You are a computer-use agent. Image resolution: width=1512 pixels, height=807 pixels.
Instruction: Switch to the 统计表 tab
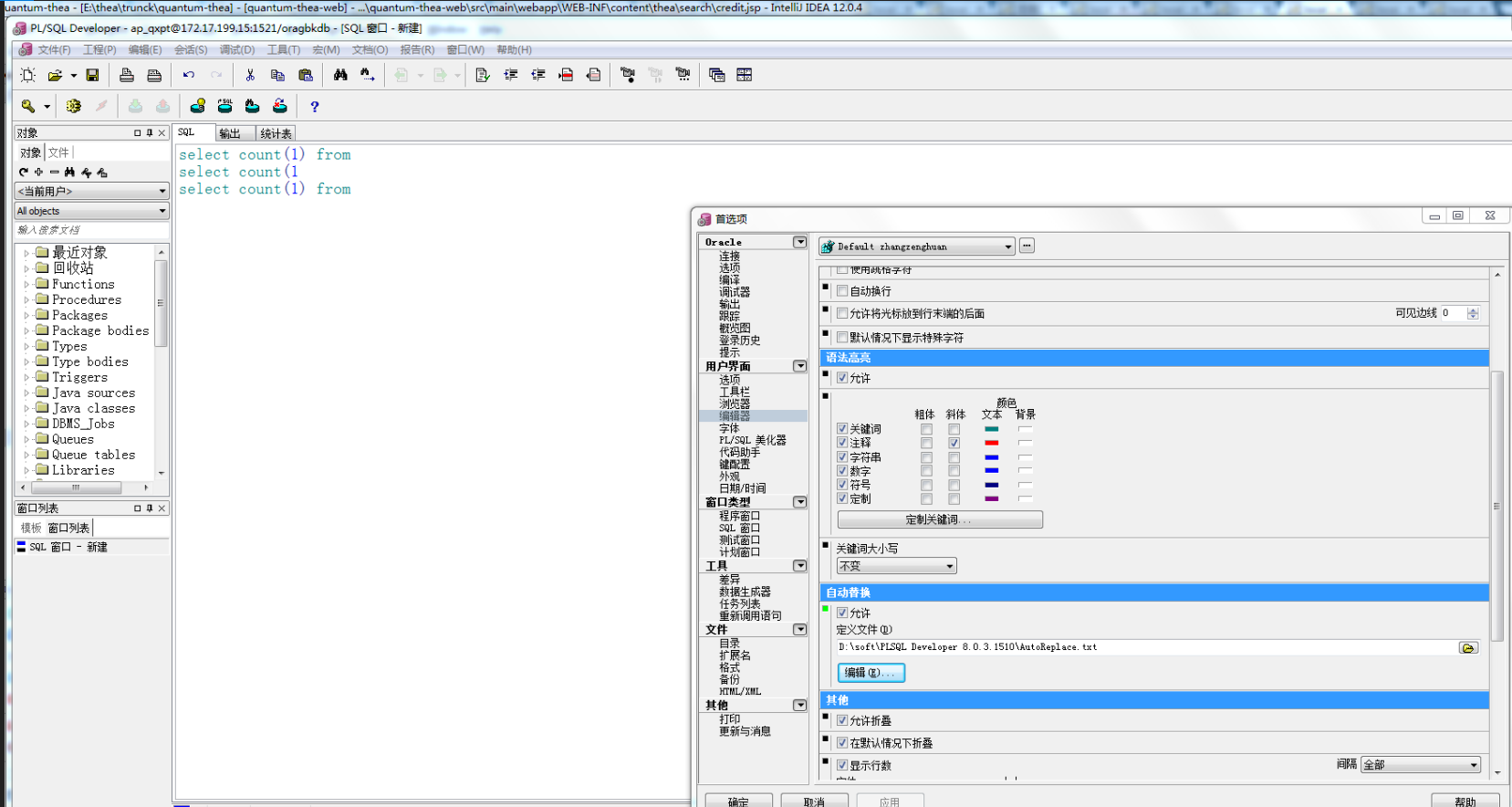click(276, 133)
